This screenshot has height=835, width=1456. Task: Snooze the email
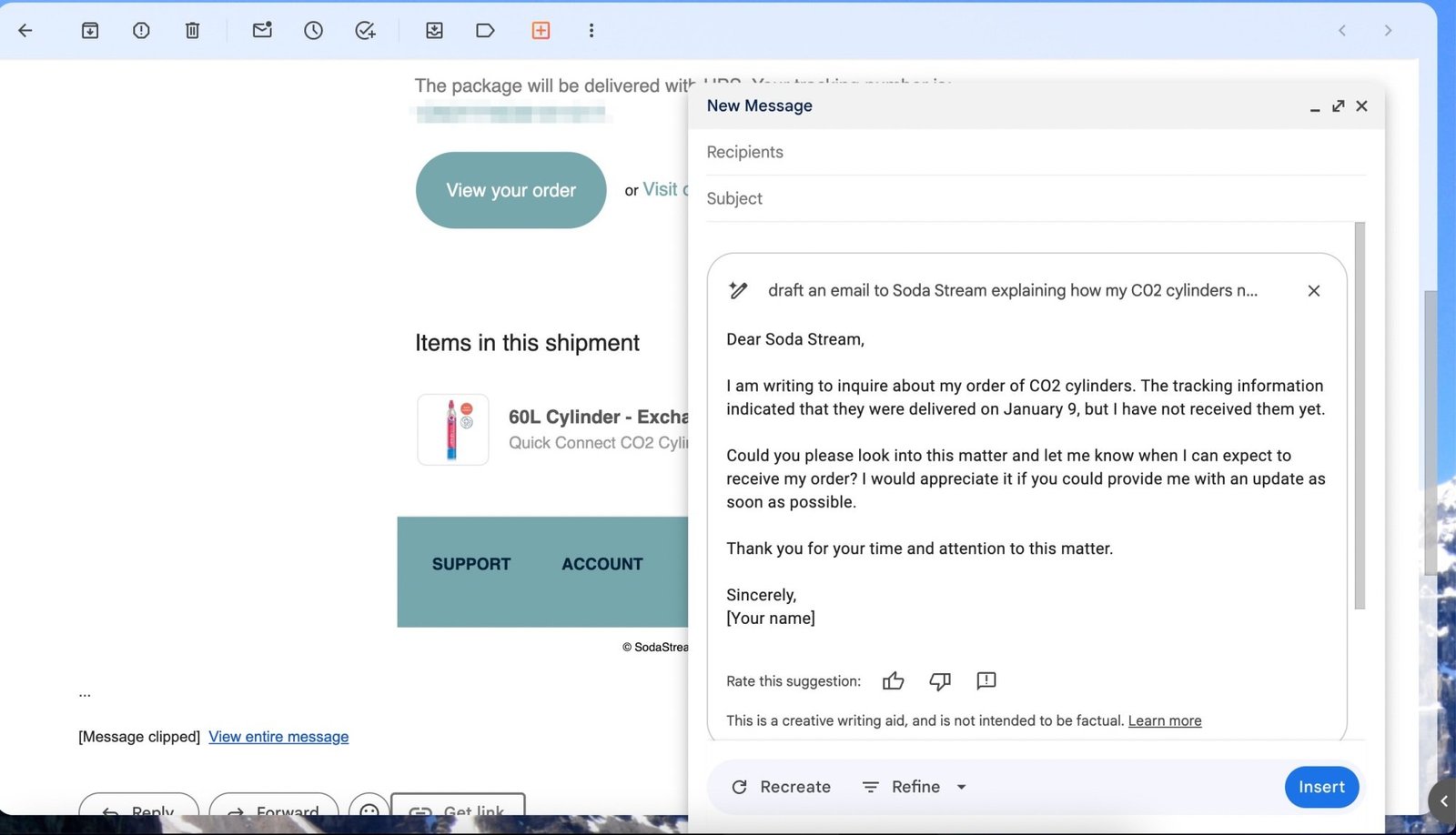(313, 30)
